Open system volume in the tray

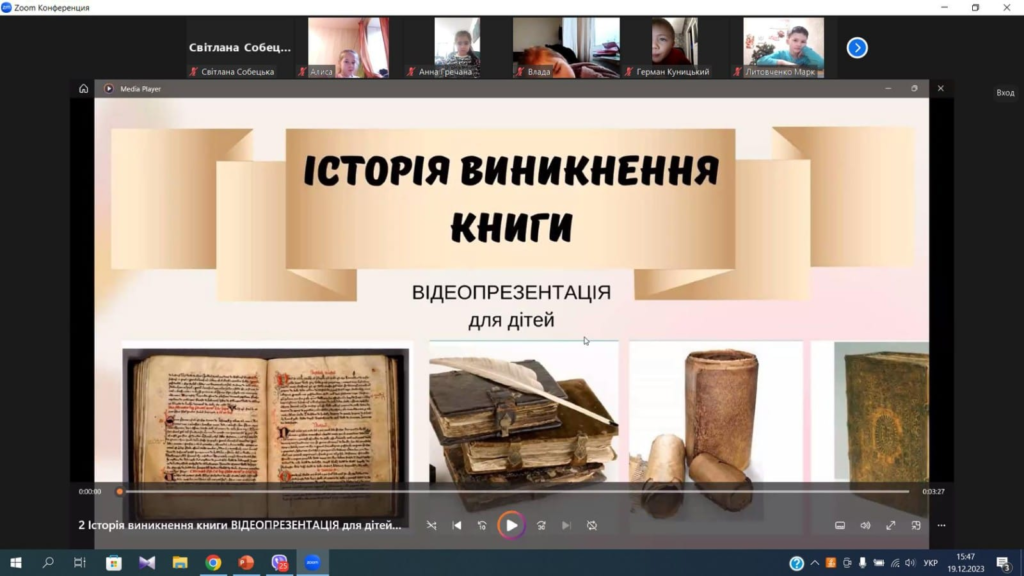(910, 563)
